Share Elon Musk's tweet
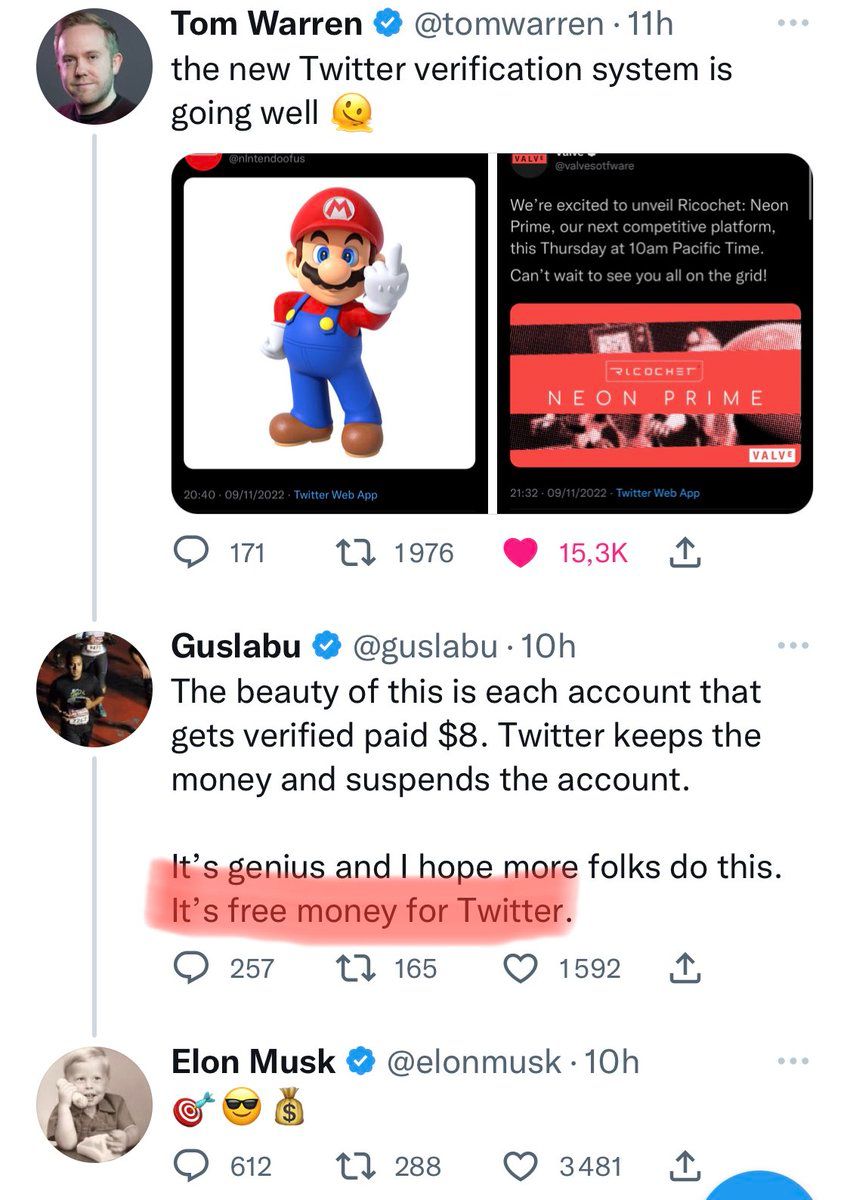Viewport: 850px width, 1200px height. click(x=685, y=1166)
